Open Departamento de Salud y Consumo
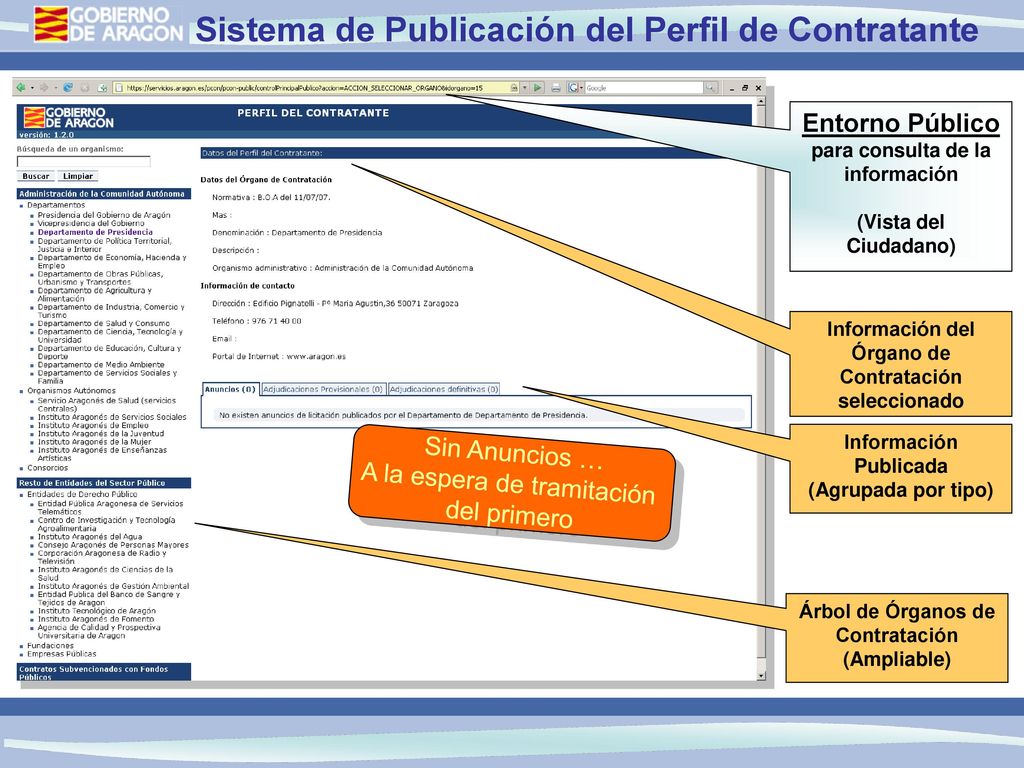This screenshot has height=768, width=1024. pyautogui.click(x=103, y=323)
